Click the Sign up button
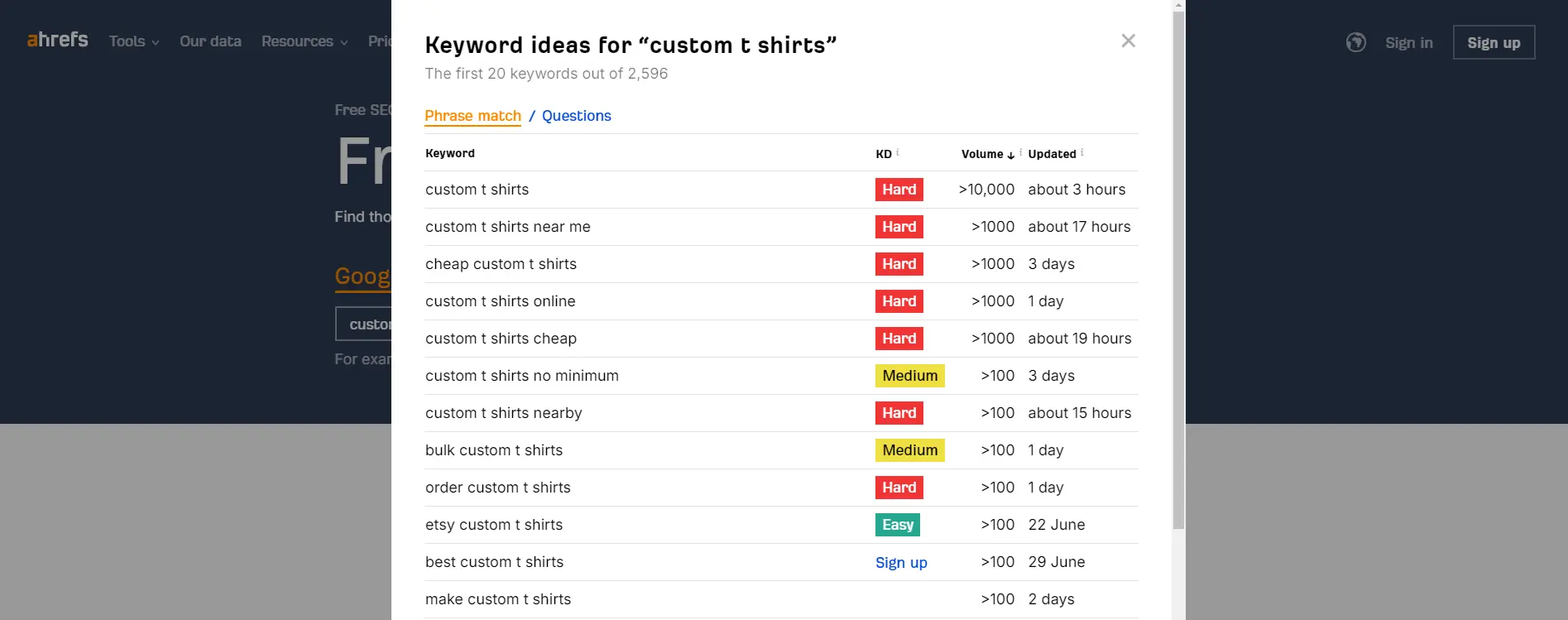This screenshot has height=620, width=1568. click(x=1494, y=42)
